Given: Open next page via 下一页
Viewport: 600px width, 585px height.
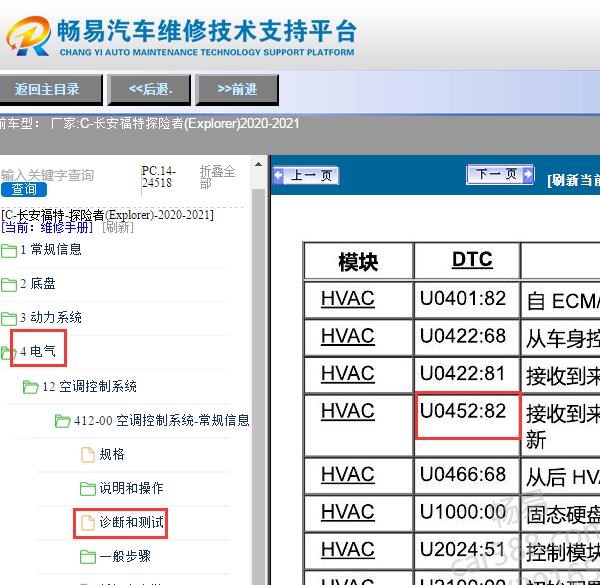Looking at the screenshot, I should pyautogui.click(x=500, y=174).
